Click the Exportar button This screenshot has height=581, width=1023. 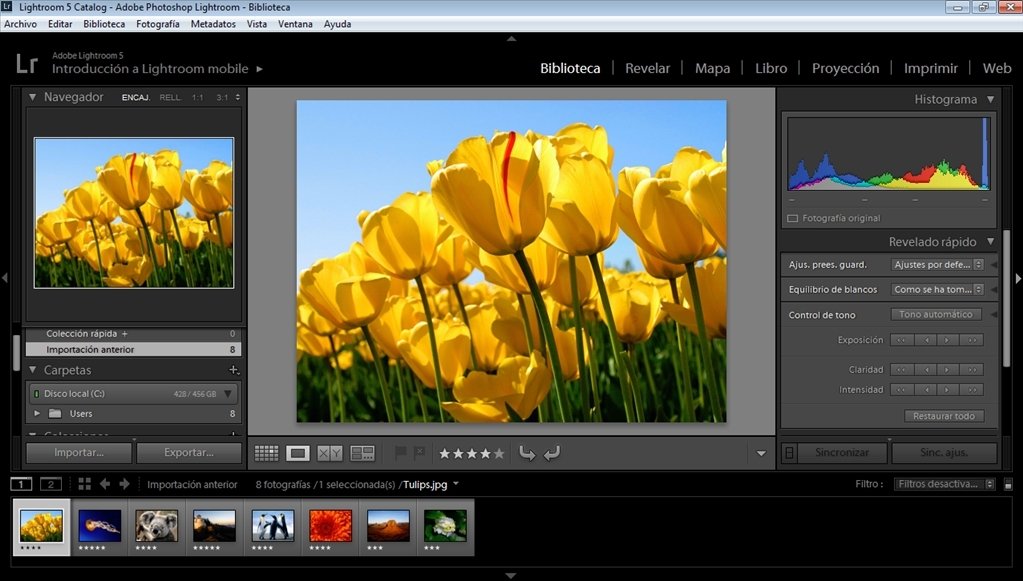(189, 452)
